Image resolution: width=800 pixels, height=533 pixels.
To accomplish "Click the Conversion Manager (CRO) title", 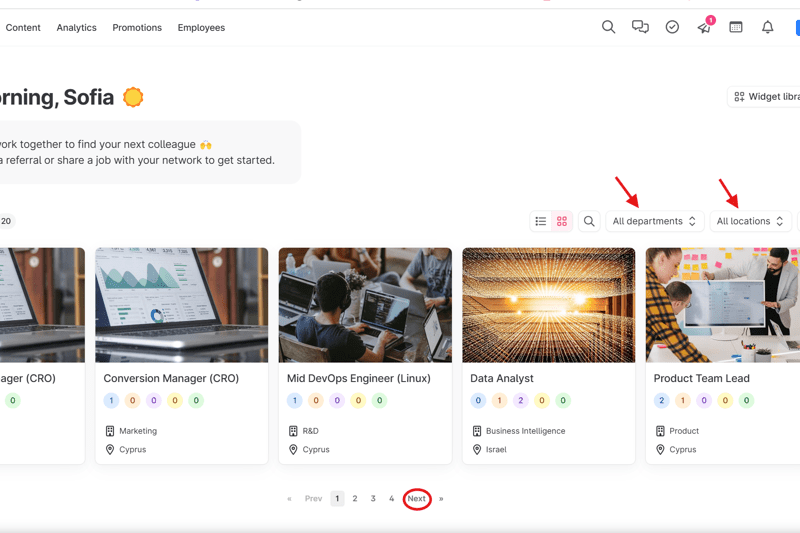I will (x=171, y=378).
